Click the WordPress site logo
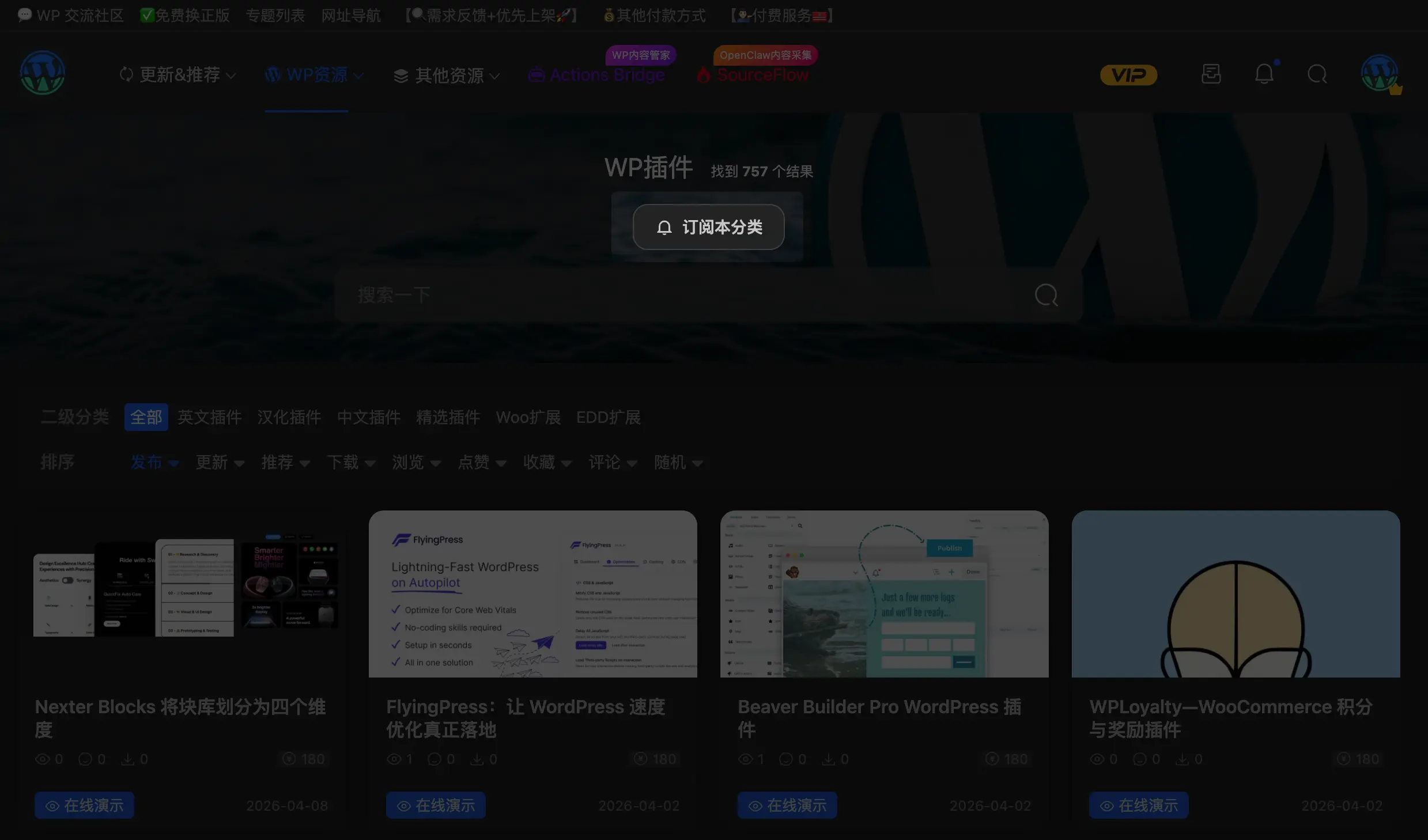 click(x=43, y=73)
